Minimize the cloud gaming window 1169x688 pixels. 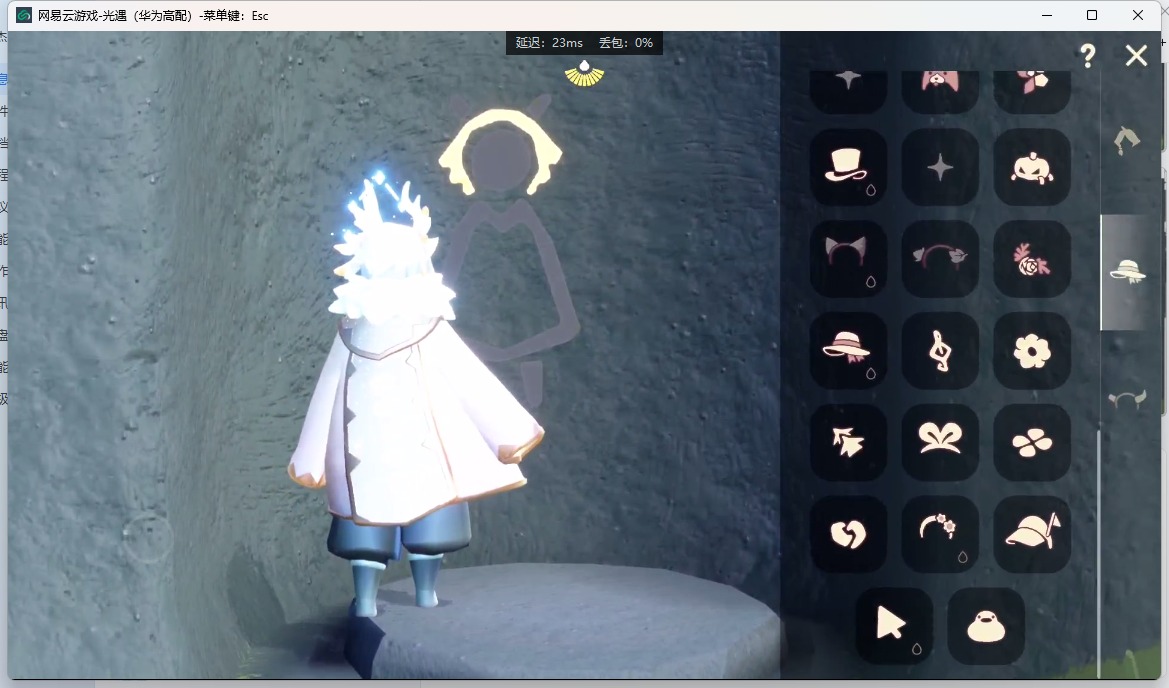[1047, 15]
